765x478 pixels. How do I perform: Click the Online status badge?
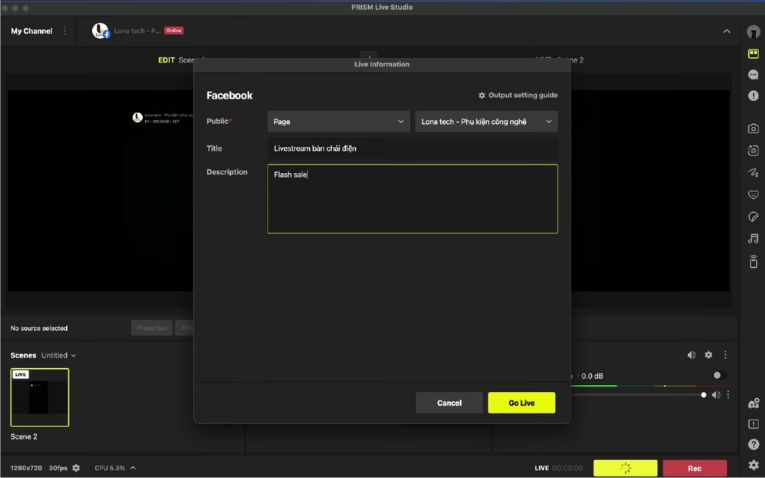[x=174, y=30]
